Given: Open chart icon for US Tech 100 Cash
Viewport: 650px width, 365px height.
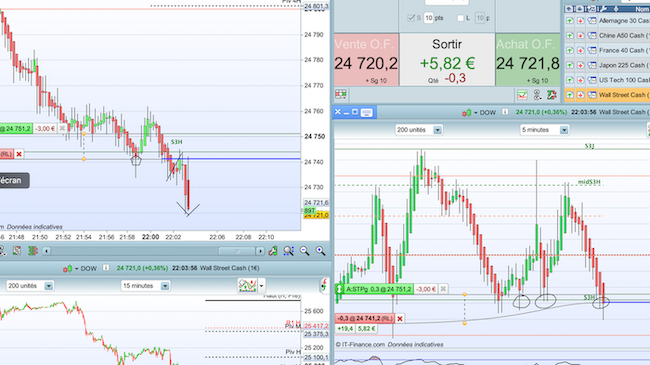Looking at the screenshot, I should 592,80.
